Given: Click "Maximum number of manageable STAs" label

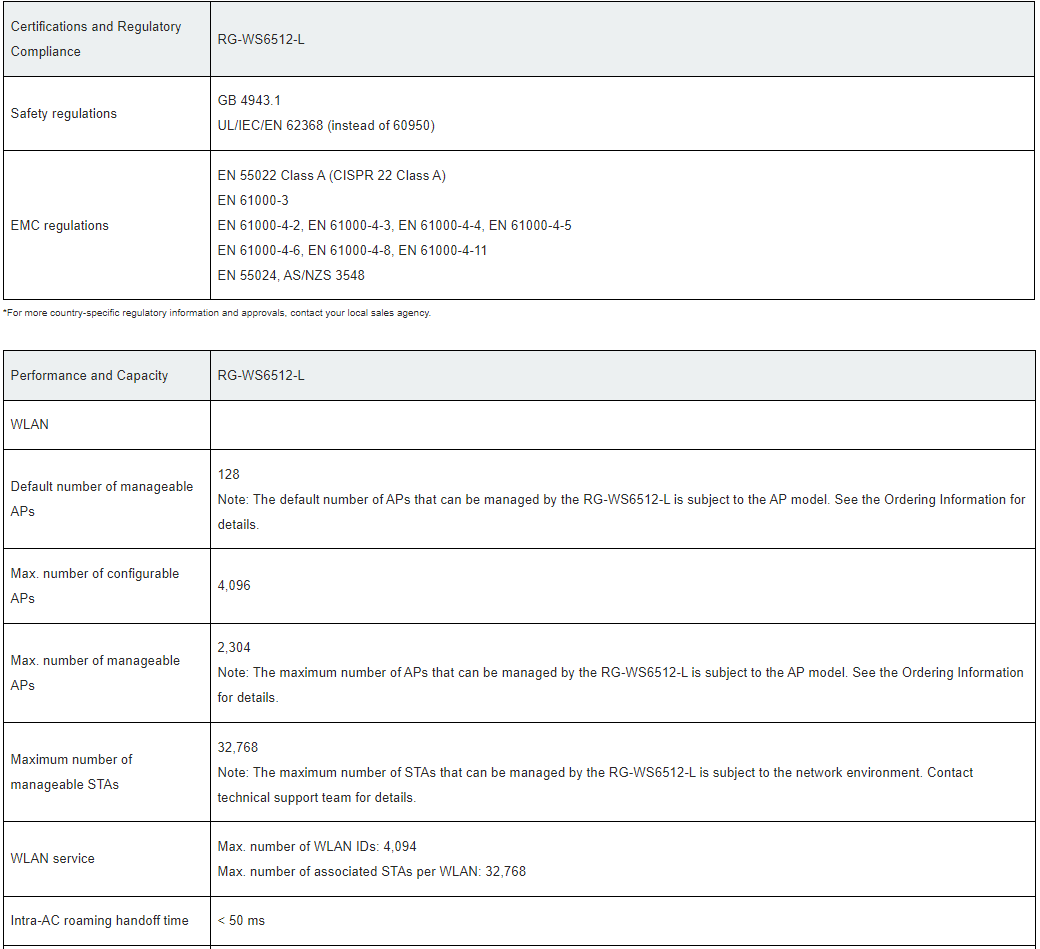Looking at the screenshot, I should (x=72, y=772).
